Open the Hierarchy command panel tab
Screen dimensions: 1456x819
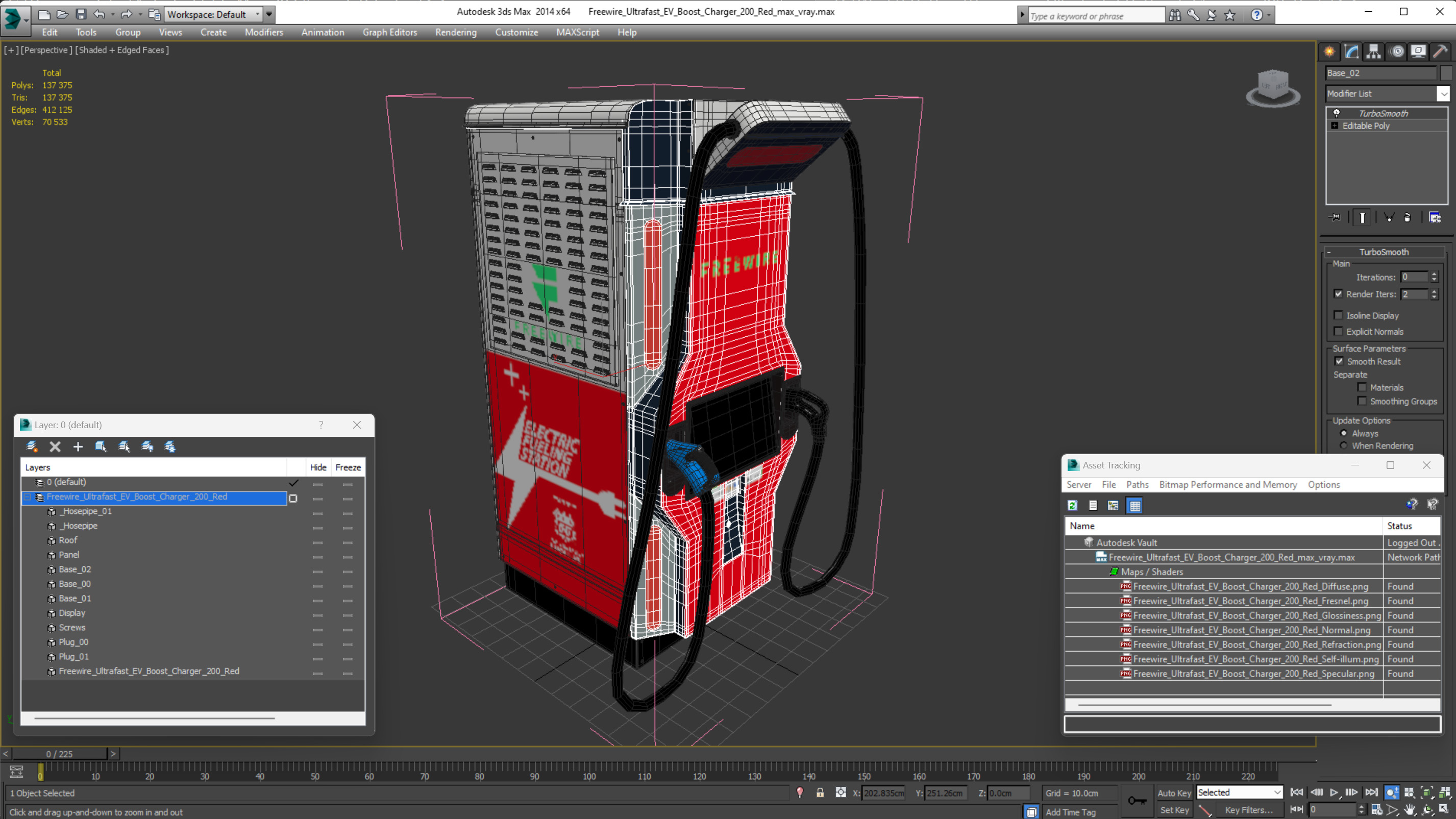[1373, 52]
